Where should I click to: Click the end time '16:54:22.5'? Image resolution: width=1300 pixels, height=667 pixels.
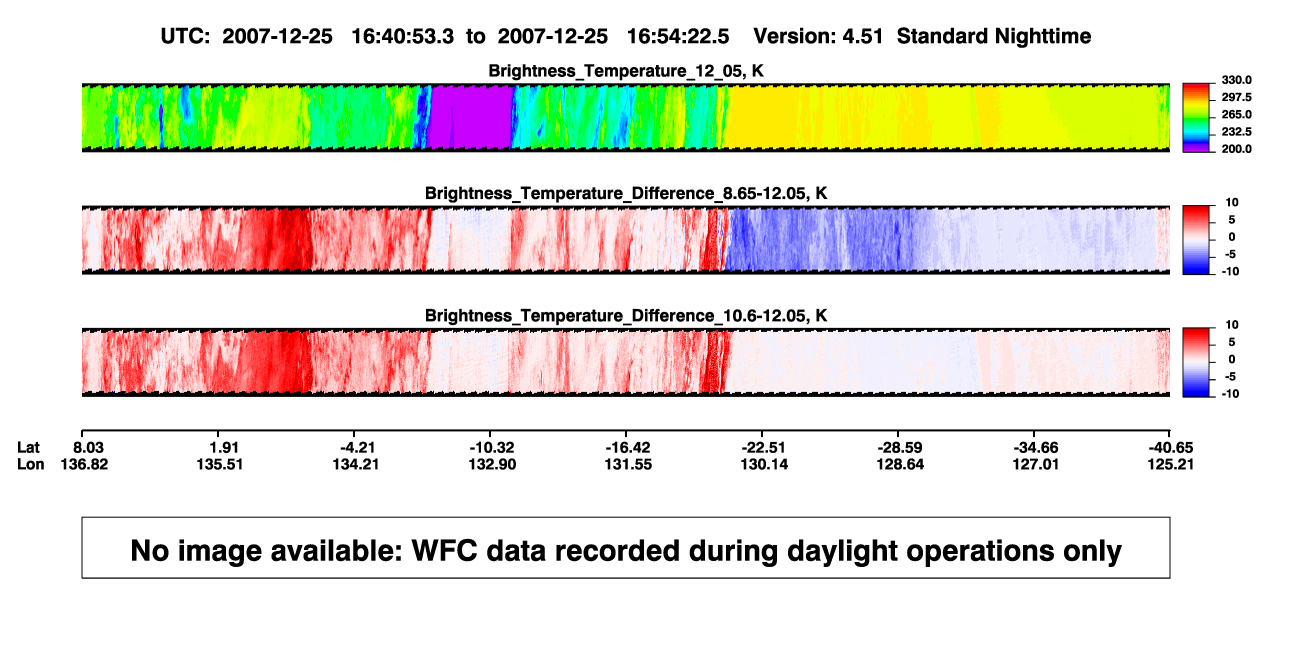click(678, 37)
